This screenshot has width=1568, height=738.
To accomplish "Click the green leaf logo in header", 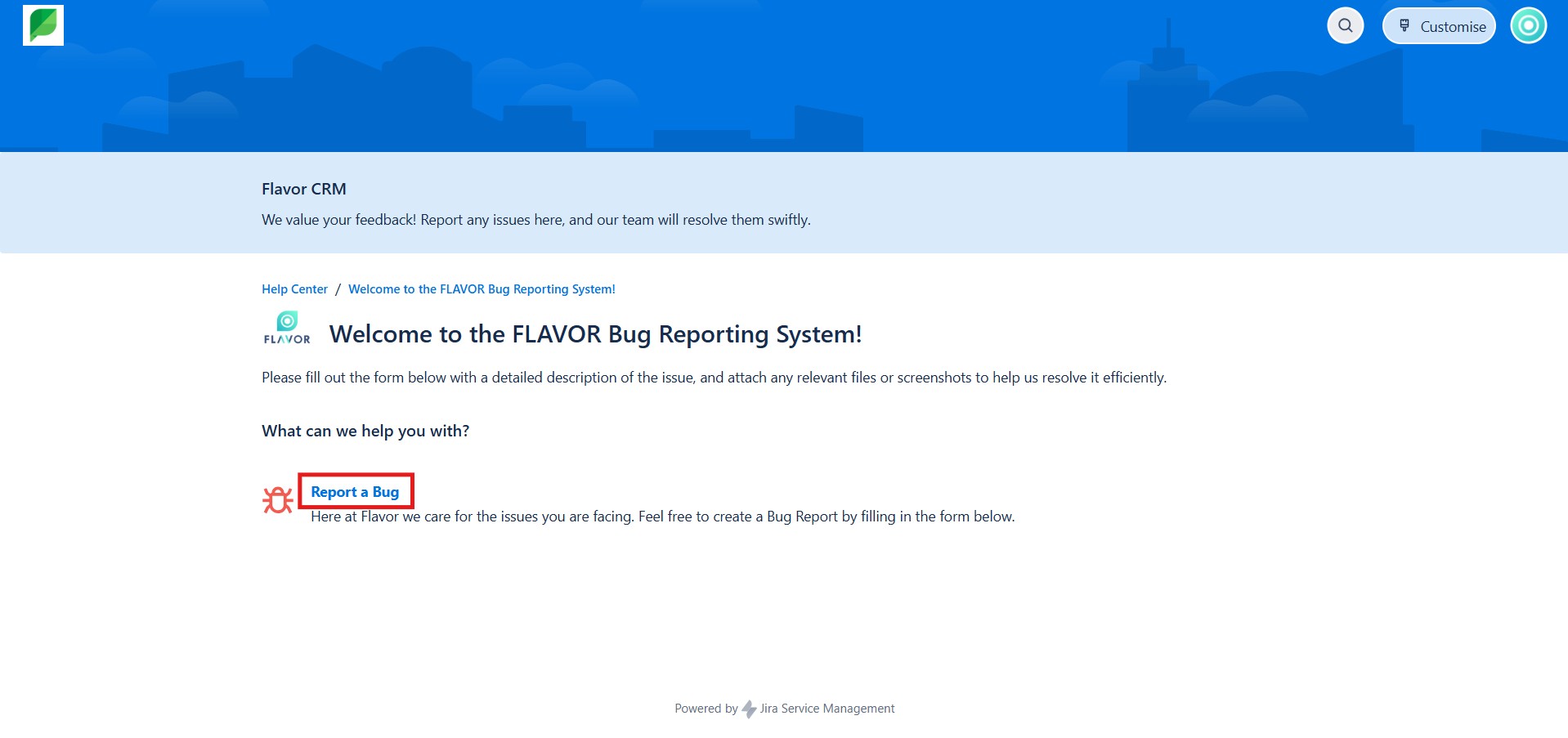I will tap(43, 25).
